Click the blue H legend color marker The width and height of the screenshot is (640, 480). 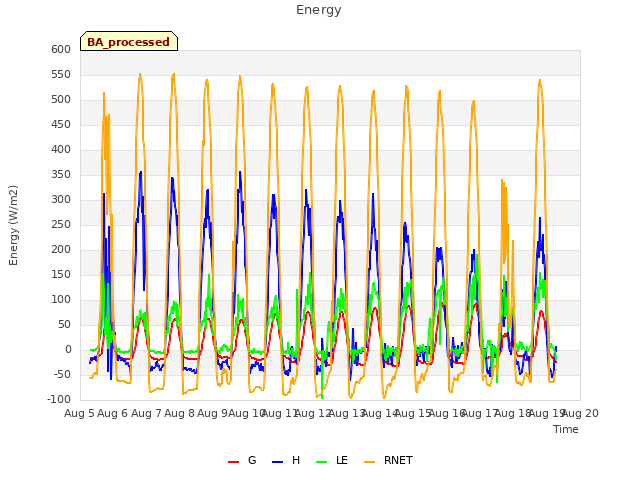click(277, 462)
